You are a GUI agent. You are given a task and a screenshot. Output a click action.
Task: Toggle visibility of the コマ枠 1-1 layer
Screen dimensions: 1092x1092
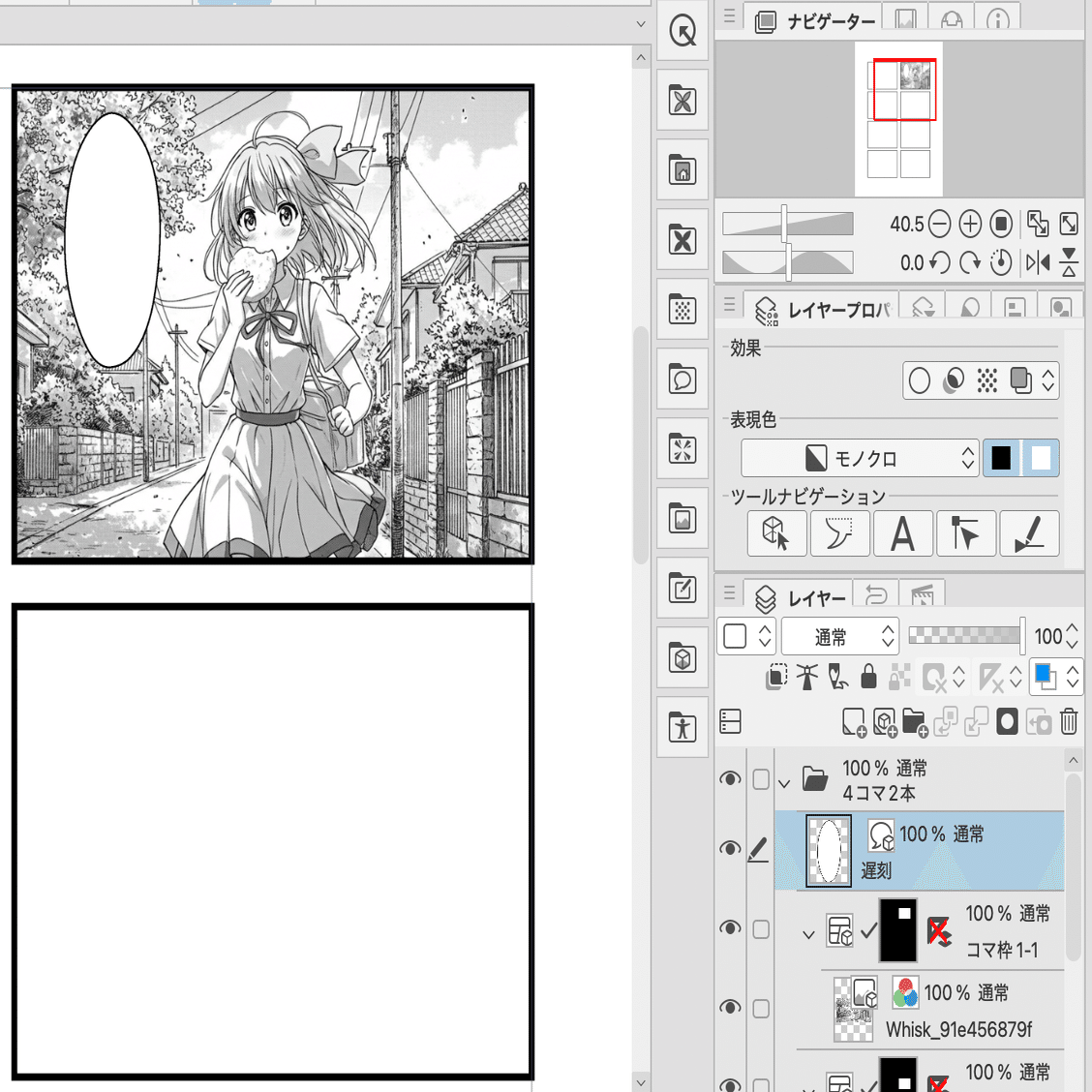(x=731, y=929)
